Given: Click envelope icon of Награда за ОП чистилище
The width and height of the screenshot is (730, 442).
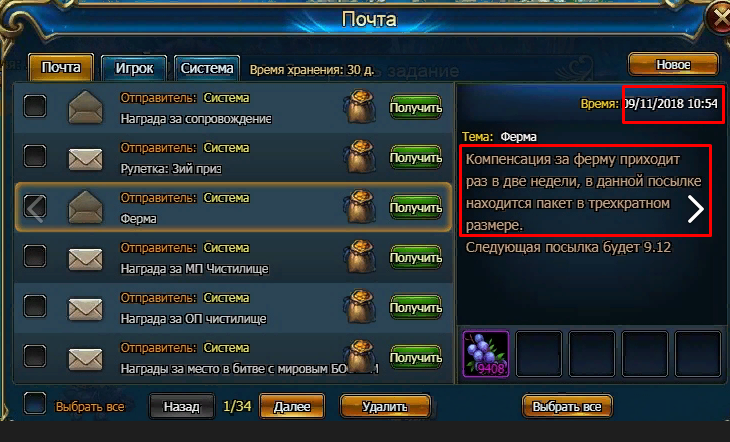Looking at the screenshot, I should point(85,309).
